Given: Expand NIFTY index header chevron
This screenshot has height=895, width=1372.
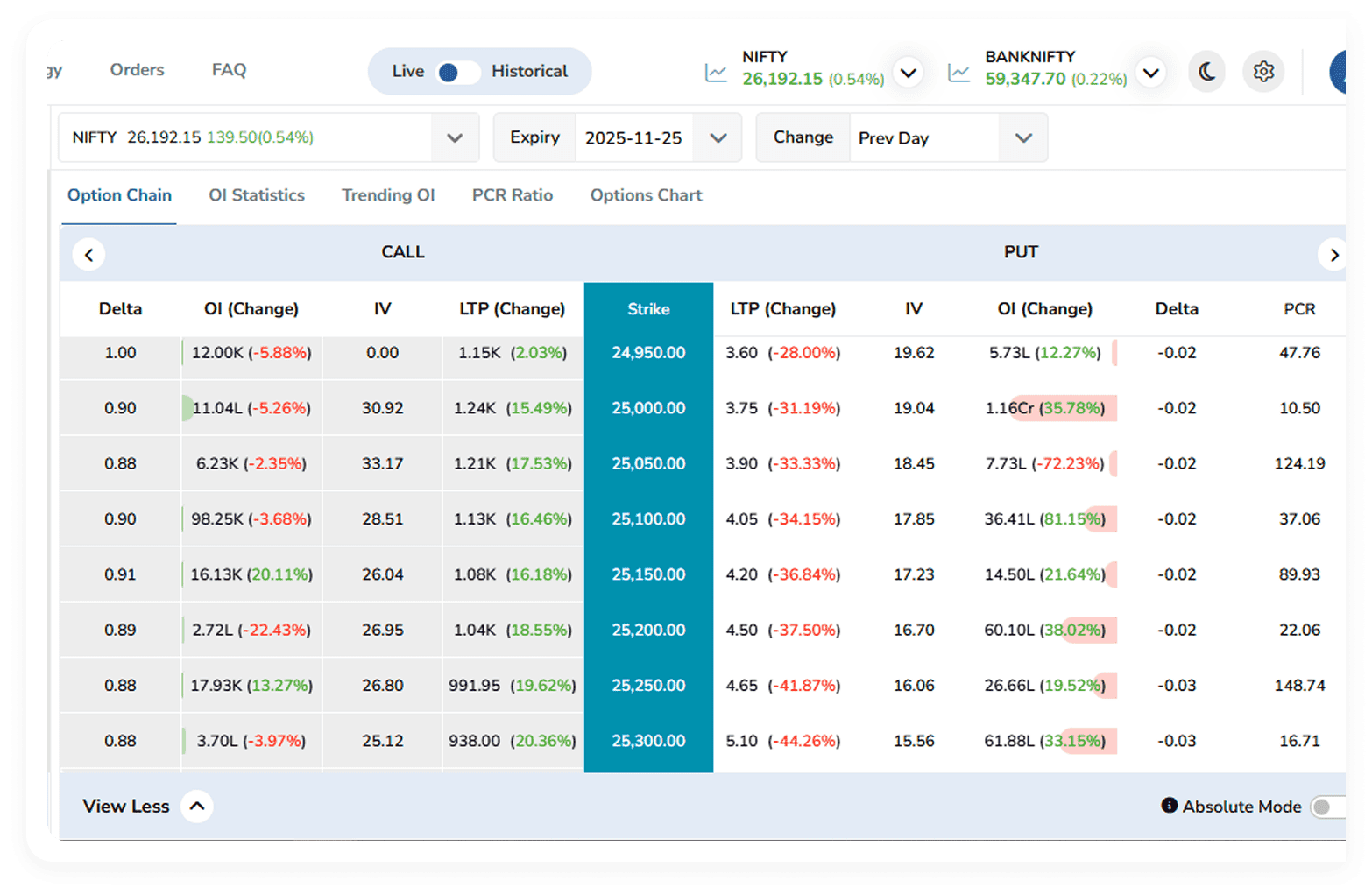Looking at the screenshot, I should [x=909, y=72].
